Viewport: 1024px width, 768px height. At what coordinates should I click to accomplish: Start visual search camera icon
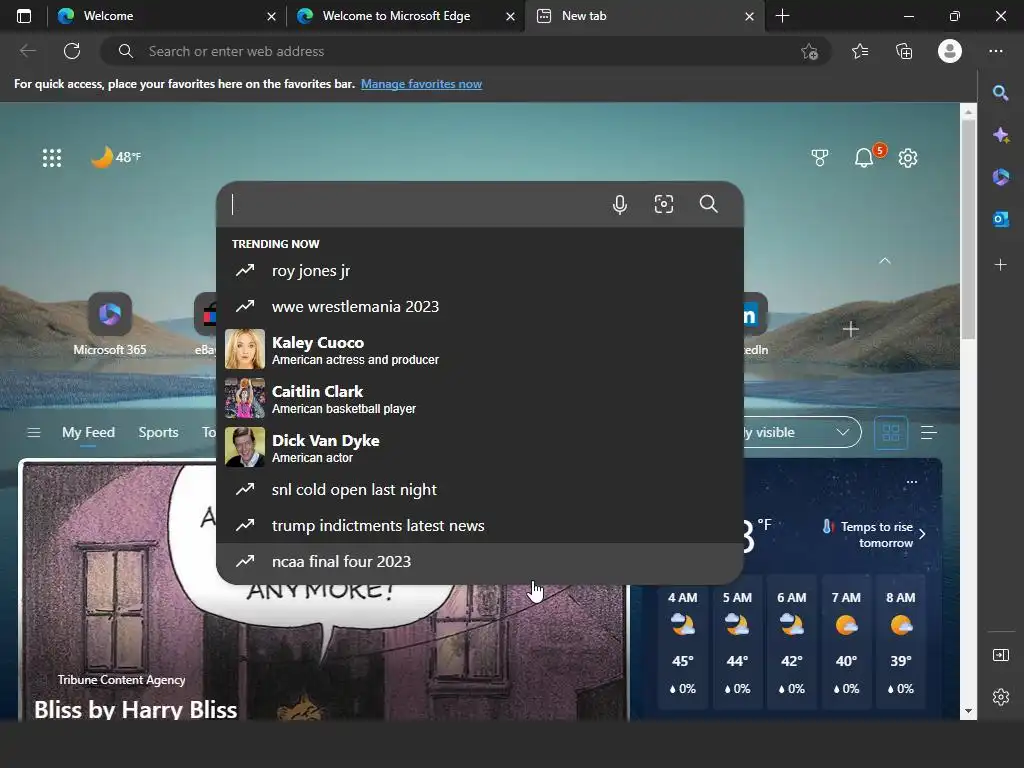[664, 204]
